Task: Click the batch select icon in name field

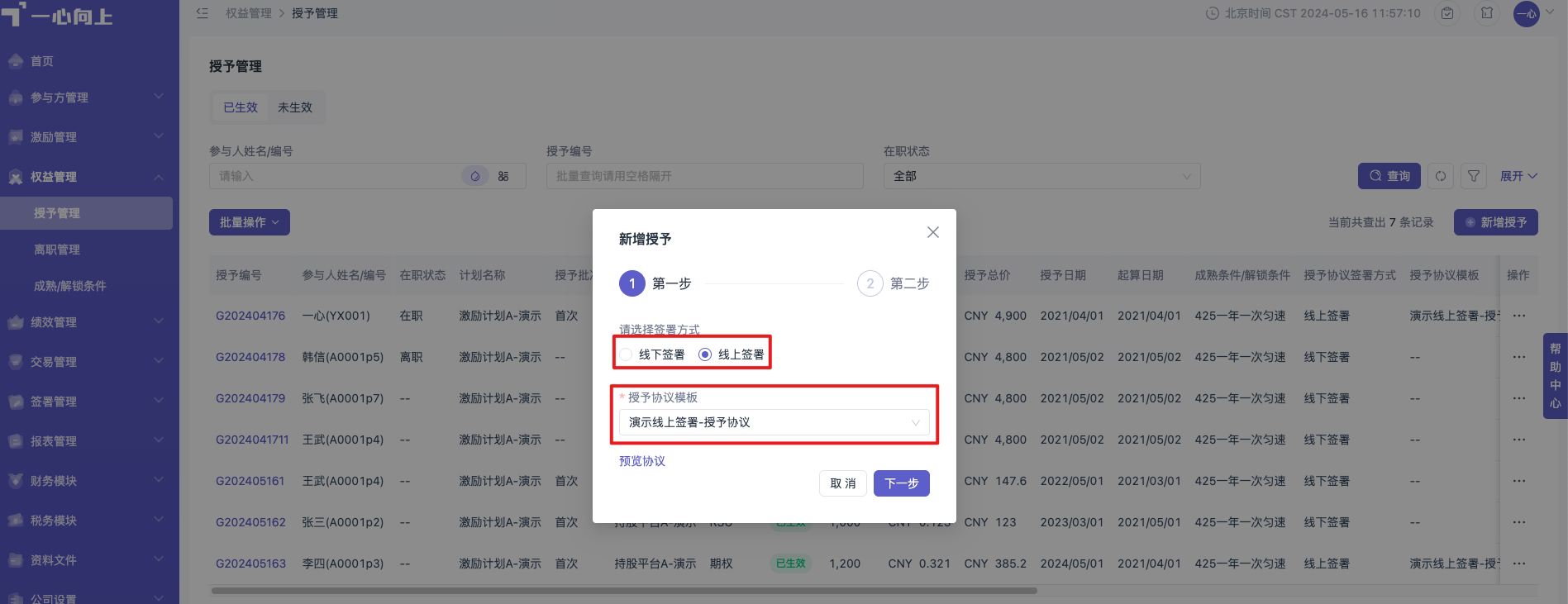Action: (x=503, y=176)
